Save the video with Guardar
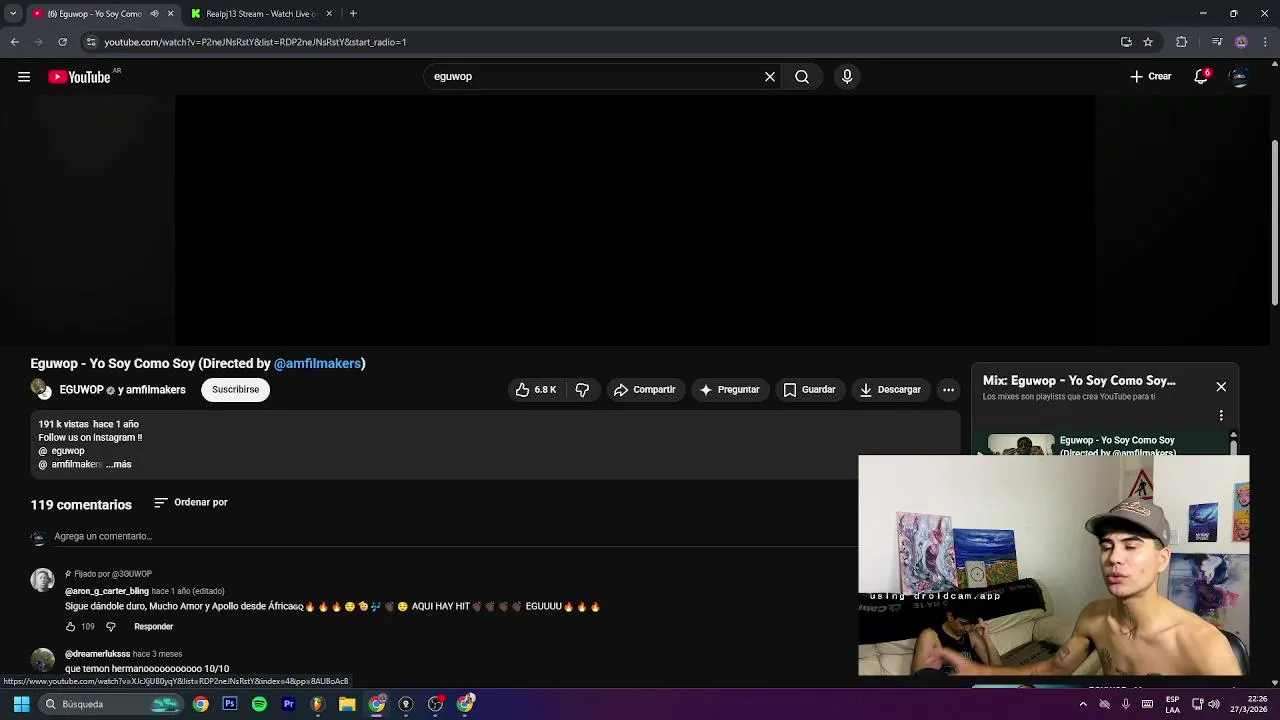The height and width of the screenshot is (720, 1280). (809, 390)
